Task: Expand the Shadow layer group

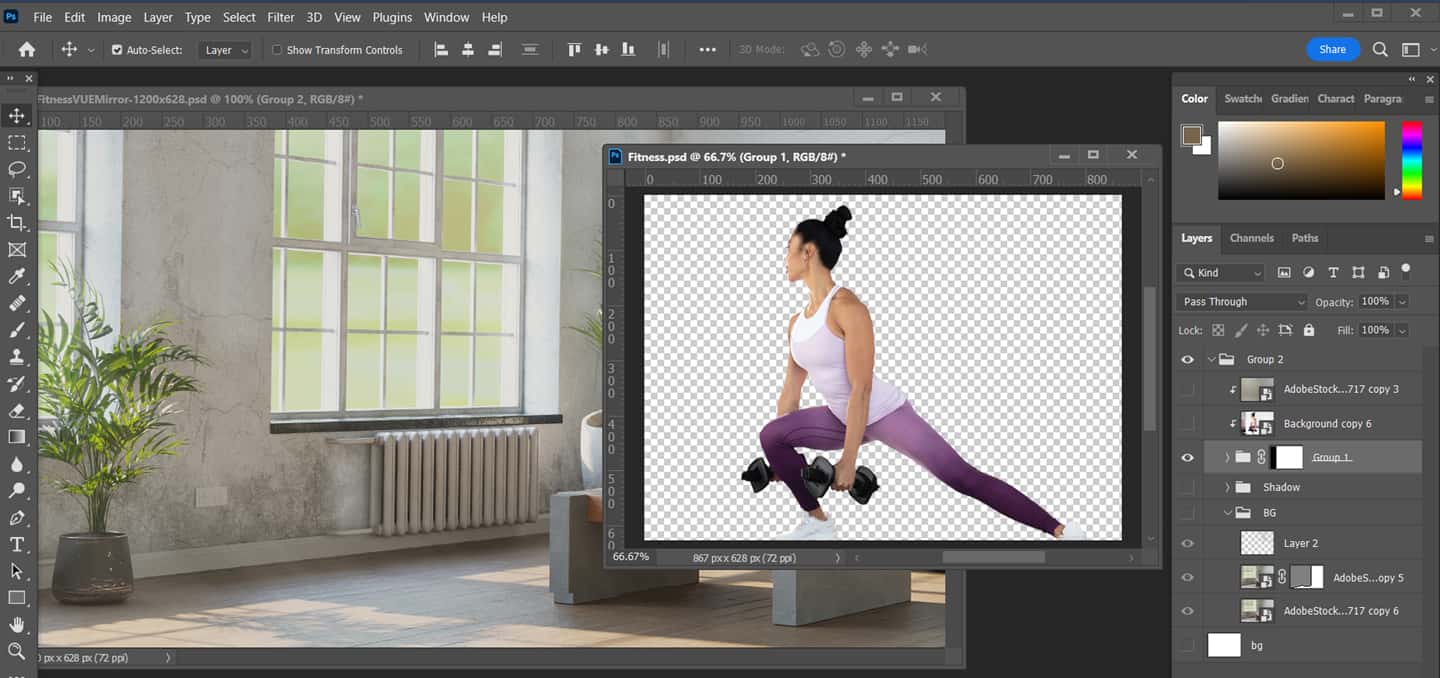Action: pyautogui.click(x=1228, y=487)
